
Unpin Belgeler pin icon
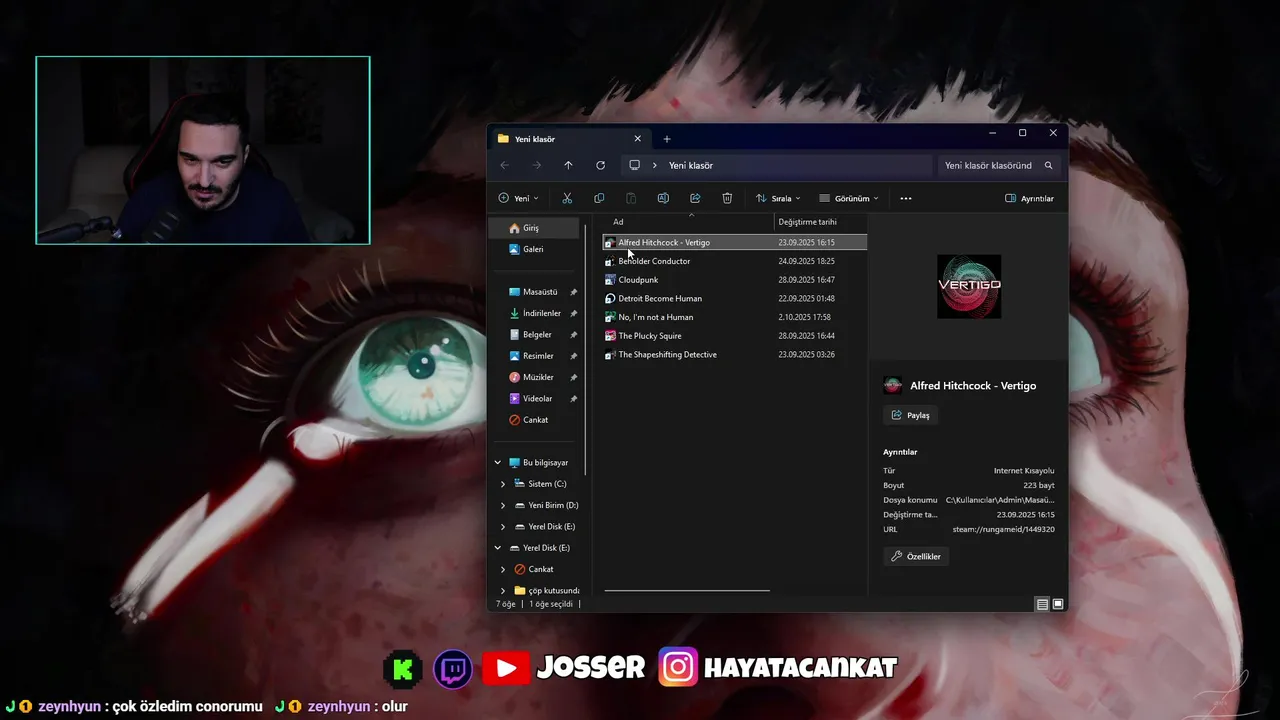[x=573, y=335]
